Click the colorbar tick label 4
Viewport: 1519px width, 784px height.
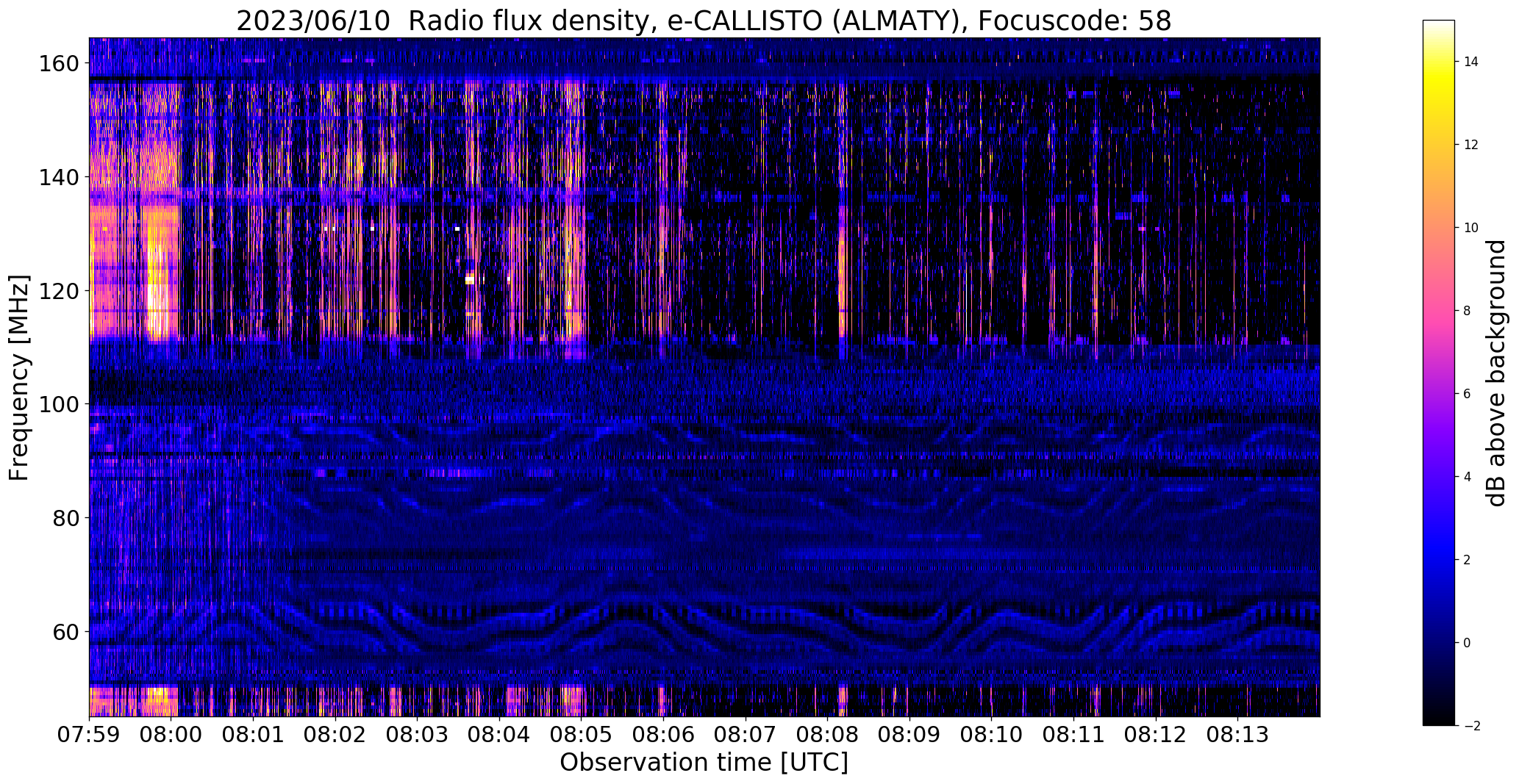tap(1467, 477)
